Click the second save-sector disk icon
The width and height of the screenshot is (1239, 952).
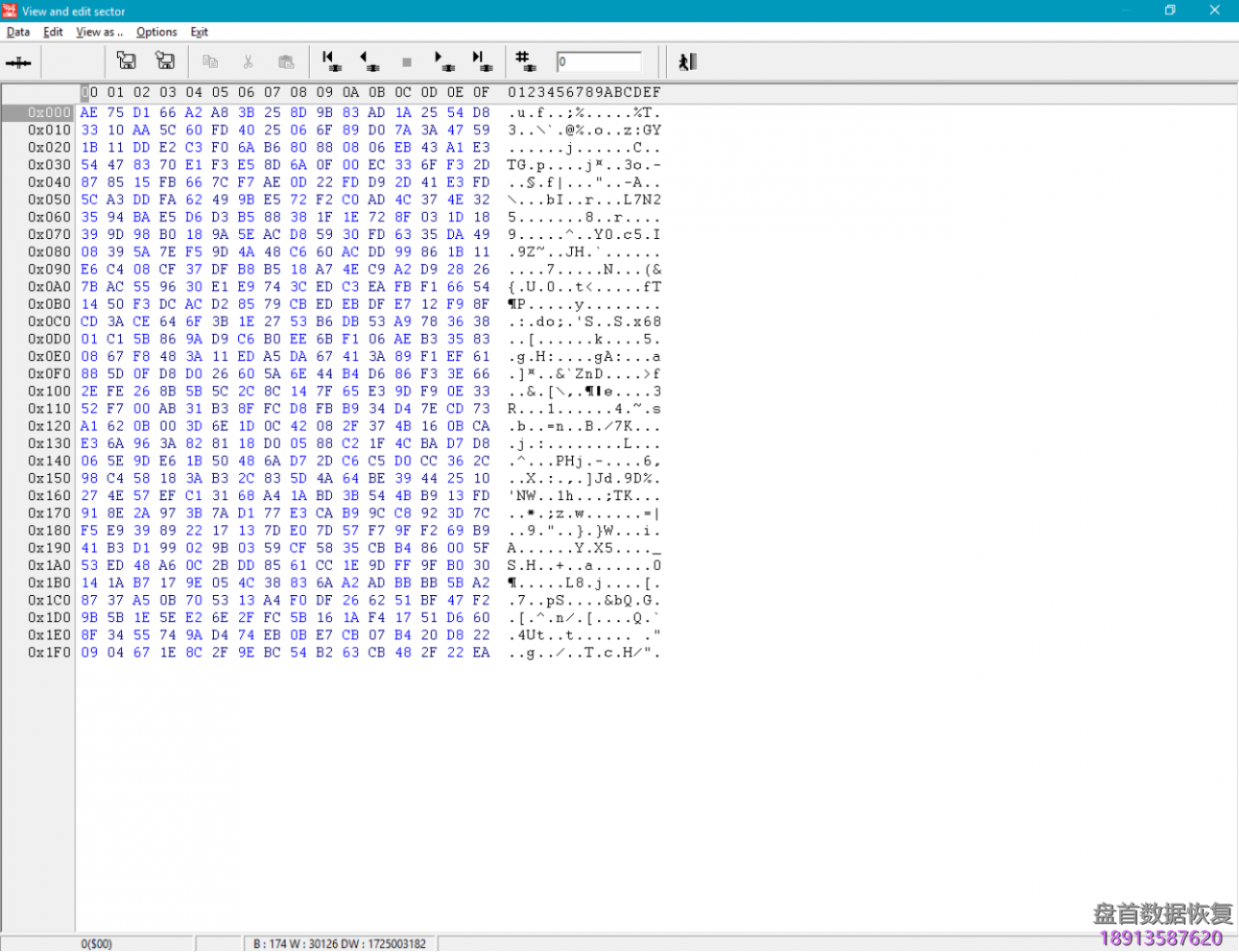coord(165,62)
